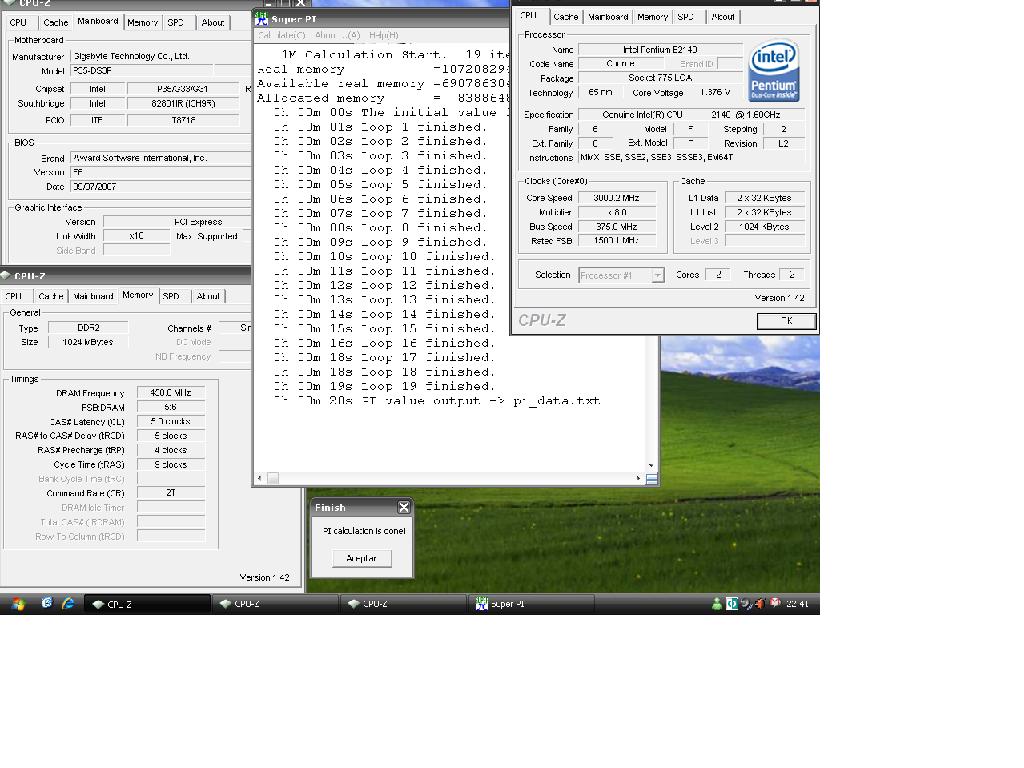Image resolution: width=1024 pixels, height=768 pixels.
Task: Click the 'Allocated memory' line in Super PI
Action: pyautogui.click(x=383, y=98)
